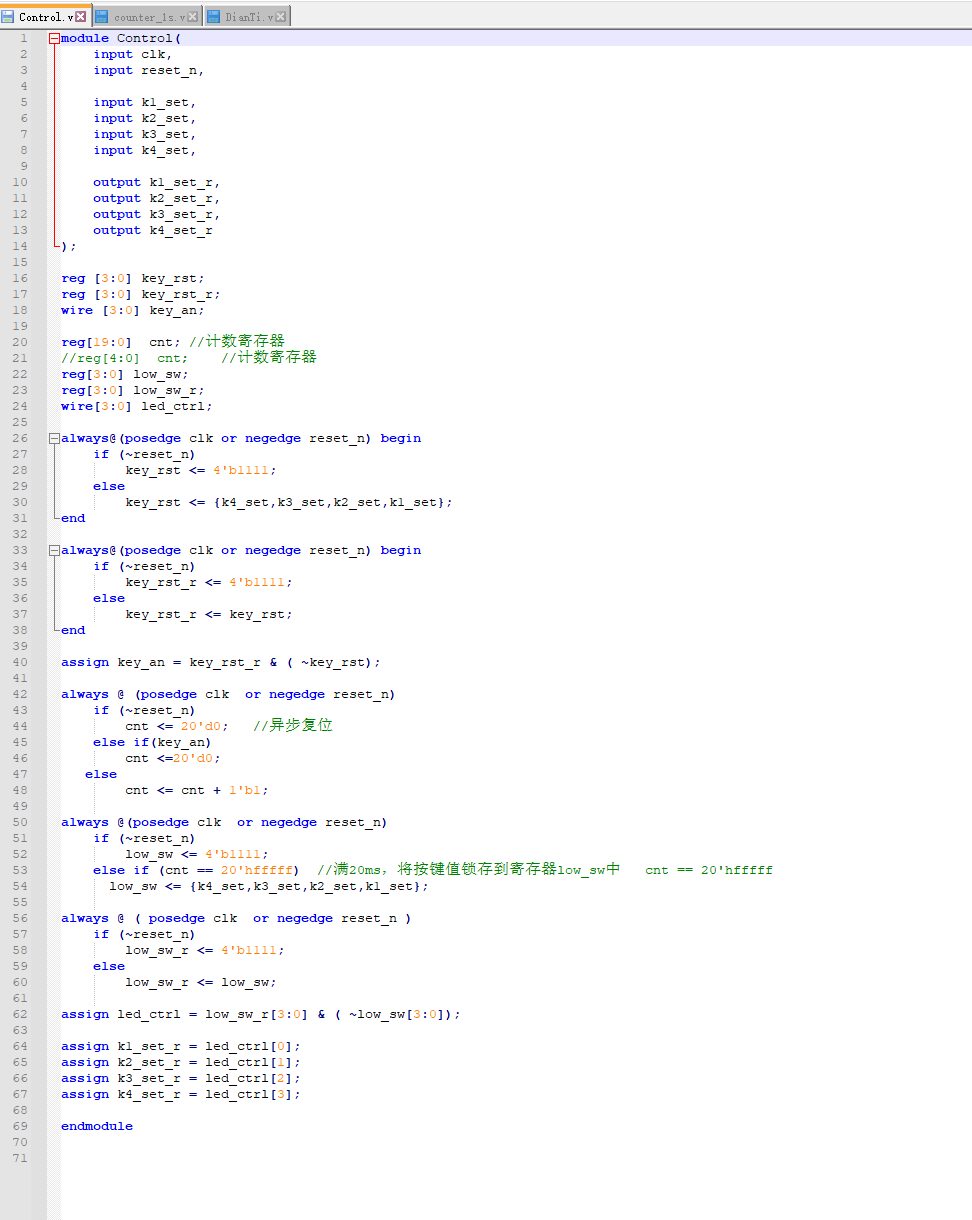This screenshot has width=972, height=1220.
Task: Click the 'assign key_an' statement
Action: coord(221,662)
